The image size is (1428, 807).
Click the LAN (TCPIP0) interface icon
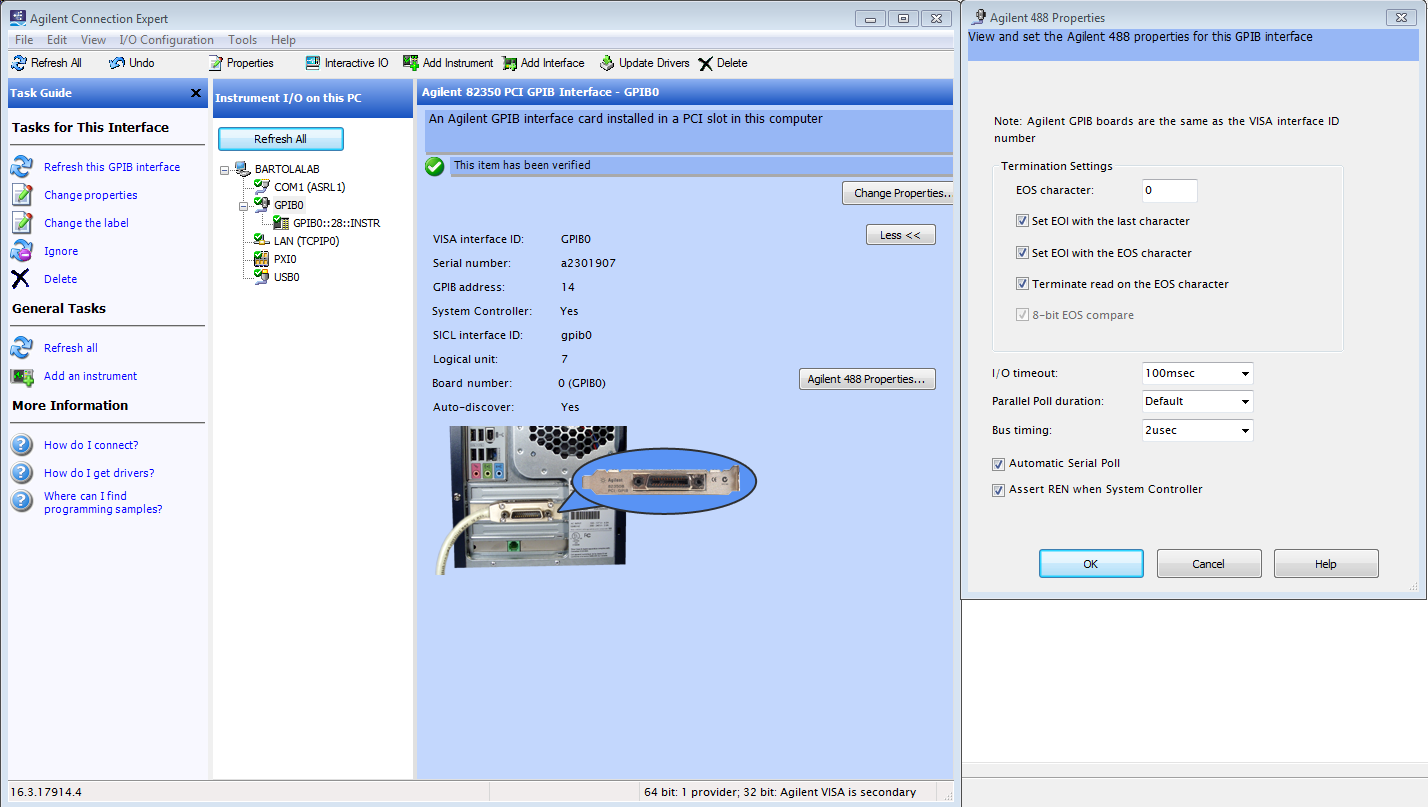pos(262,241)
